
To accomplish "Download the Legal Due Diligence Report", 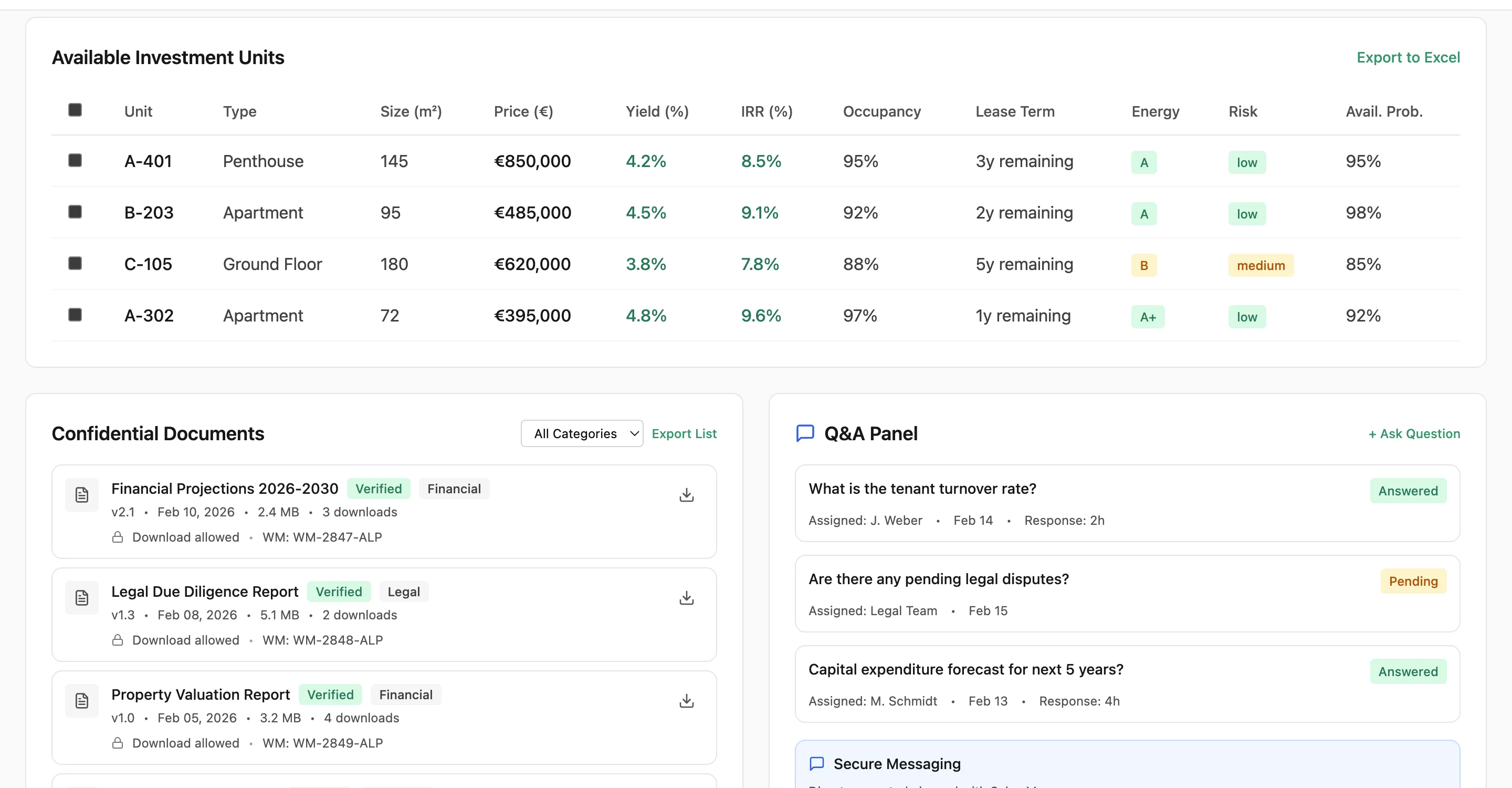I will (686, 597).
